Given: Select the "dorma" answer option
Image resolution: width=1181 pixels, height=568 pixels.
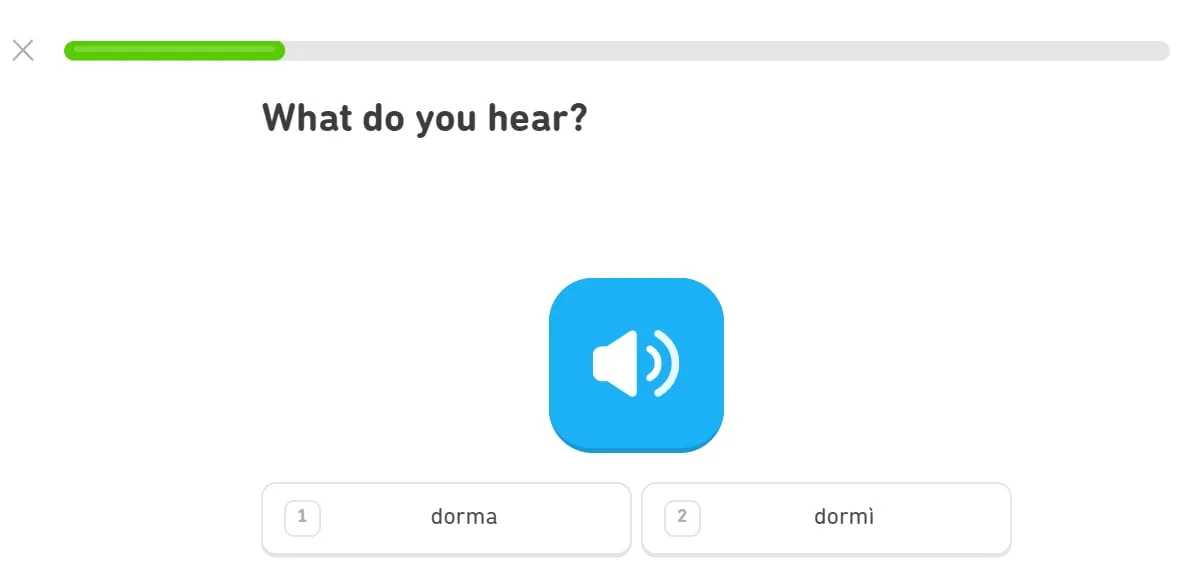Looking at the screenshot, I should 446,518.
